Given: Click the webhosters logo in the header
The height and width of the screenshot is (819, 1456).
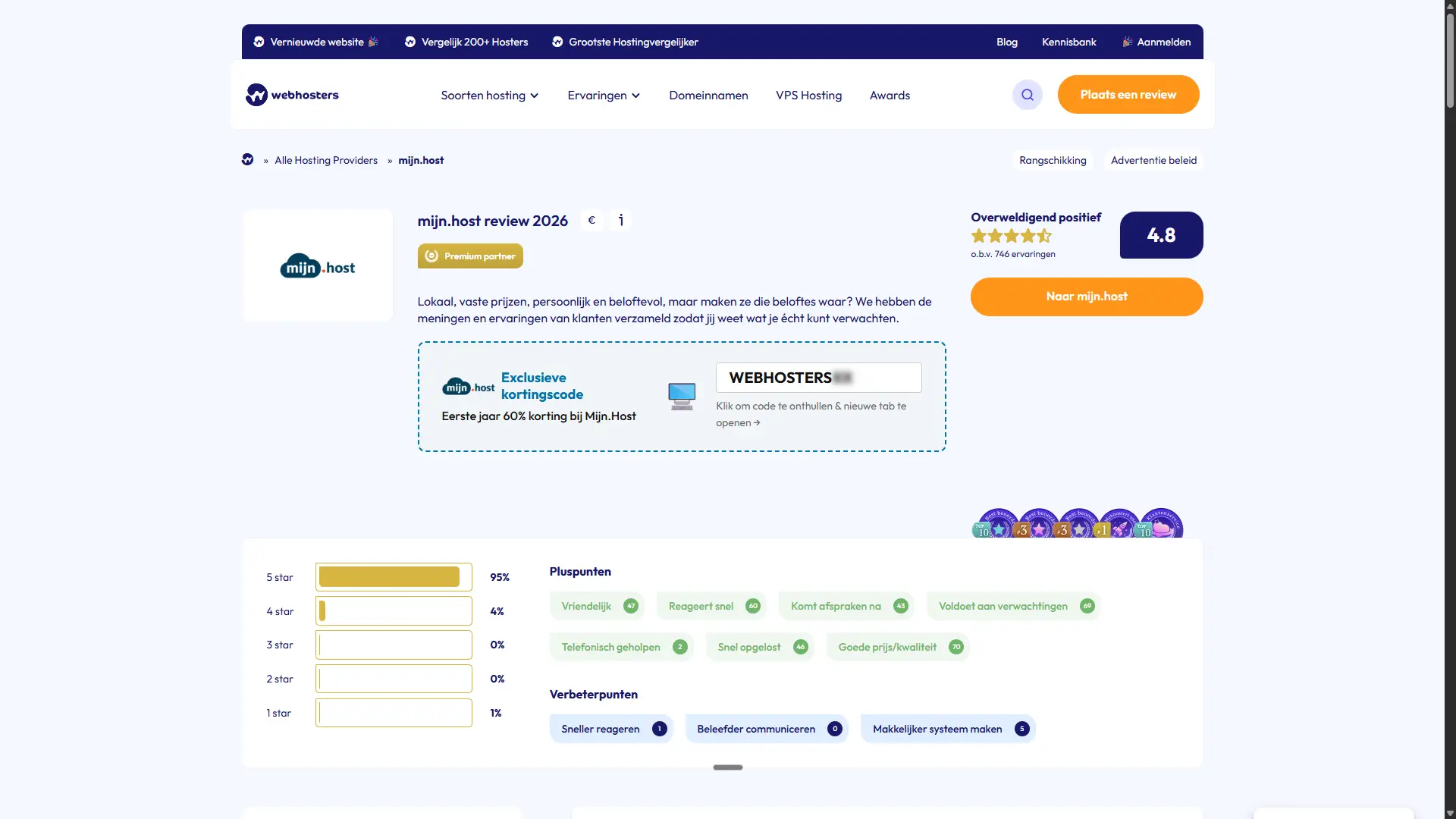Looking at the screenshot, I should click(292, 95).
